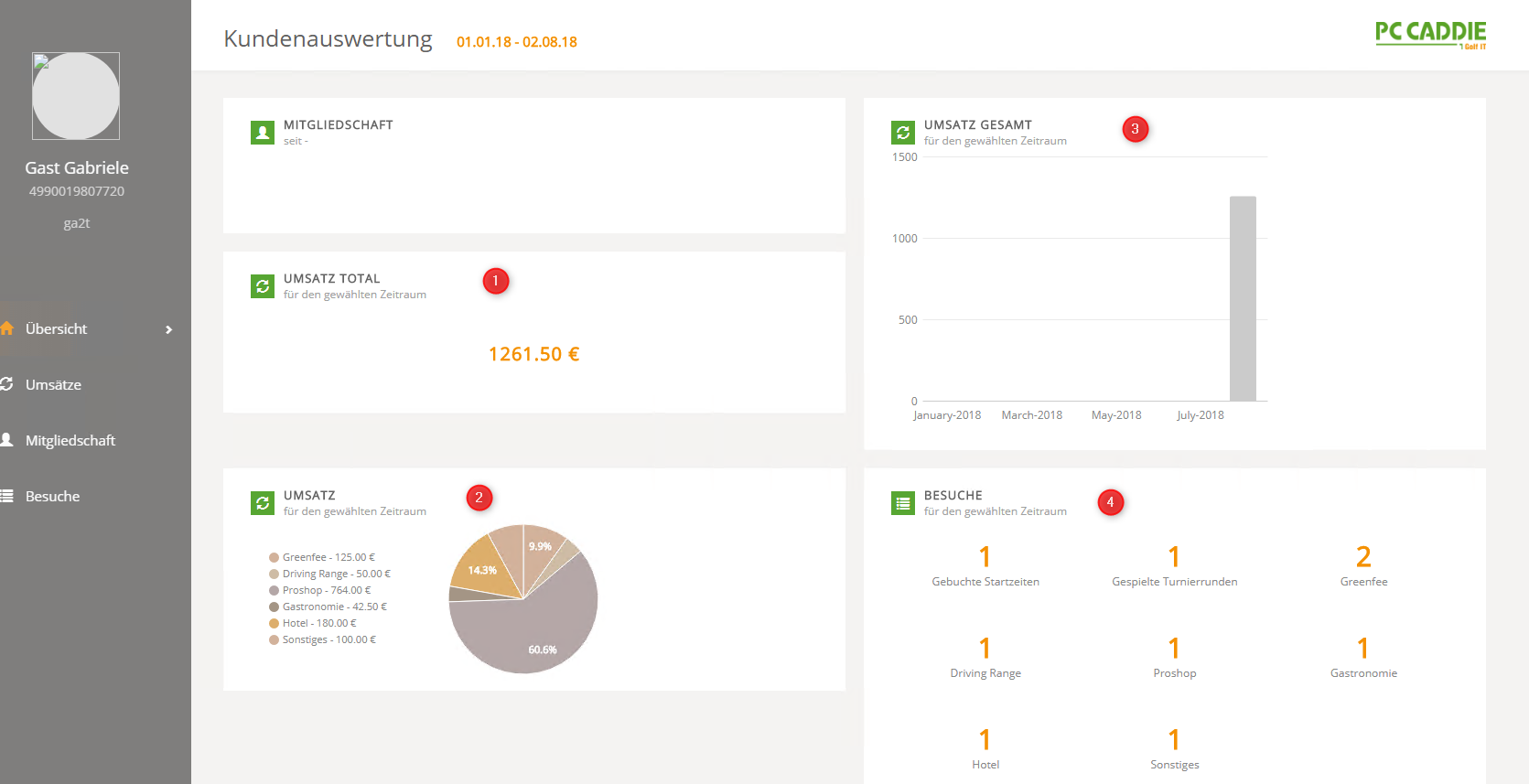Click the Gast Gabriele profile picture
The height and width of the screenshot is (784, 1529).
pyautogui.click(x=76, y=96)
